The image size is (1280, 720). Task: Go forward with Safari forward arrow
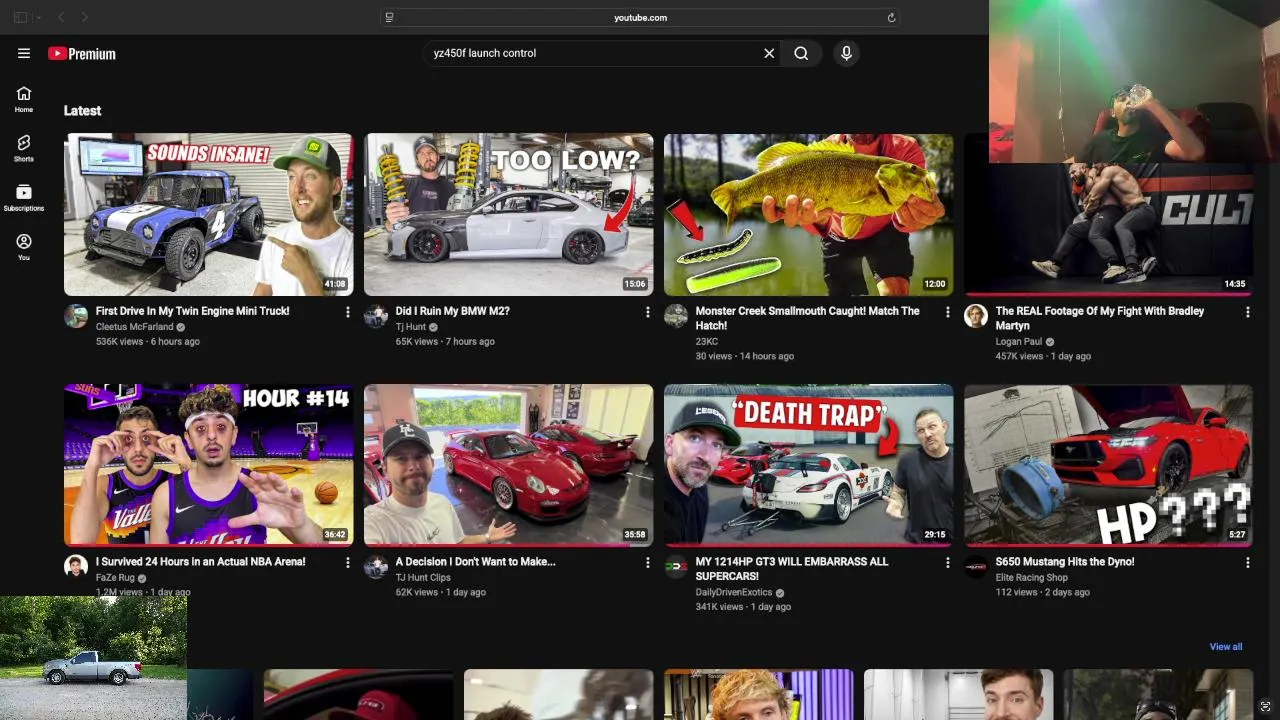[84, 17]
